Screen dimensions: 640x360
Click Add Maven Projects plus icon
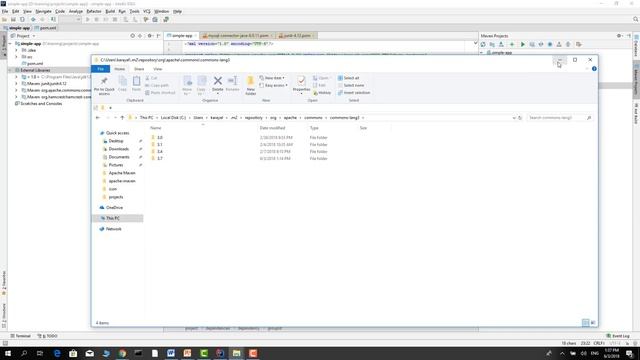512,44
